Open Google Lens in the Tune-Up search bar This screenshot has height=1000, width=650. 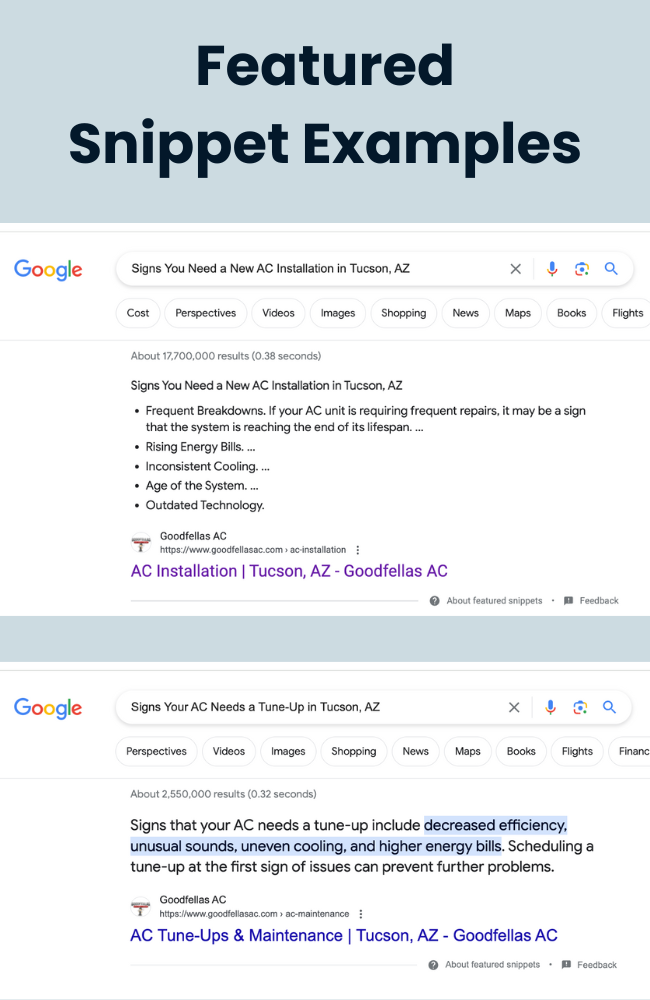[580, 707]
